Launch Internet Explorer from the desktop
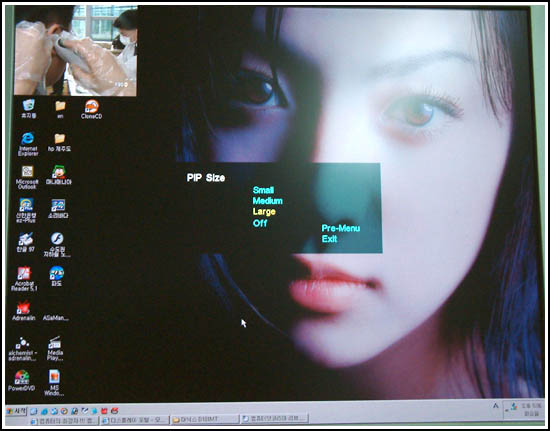The image size is (550, 431). coord(28,144)
